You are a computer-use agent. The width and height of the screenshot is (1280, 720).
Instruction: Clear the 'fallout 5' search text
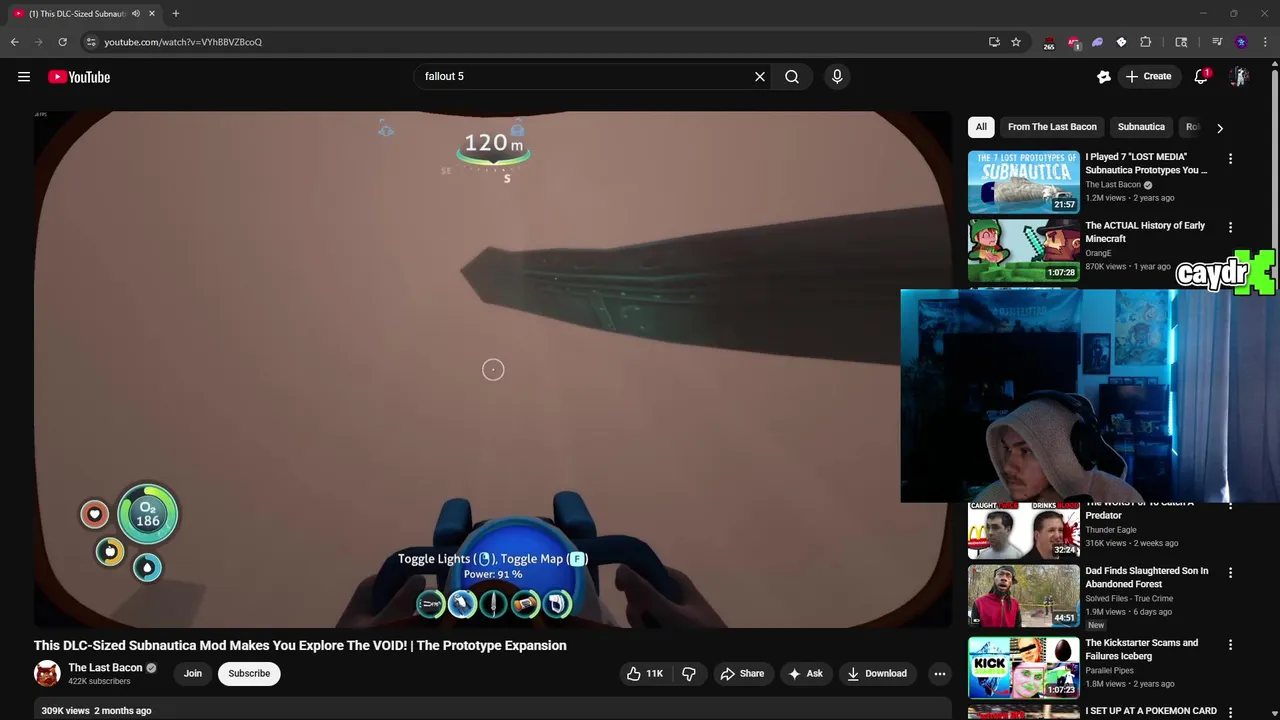(x=760, y=76)
